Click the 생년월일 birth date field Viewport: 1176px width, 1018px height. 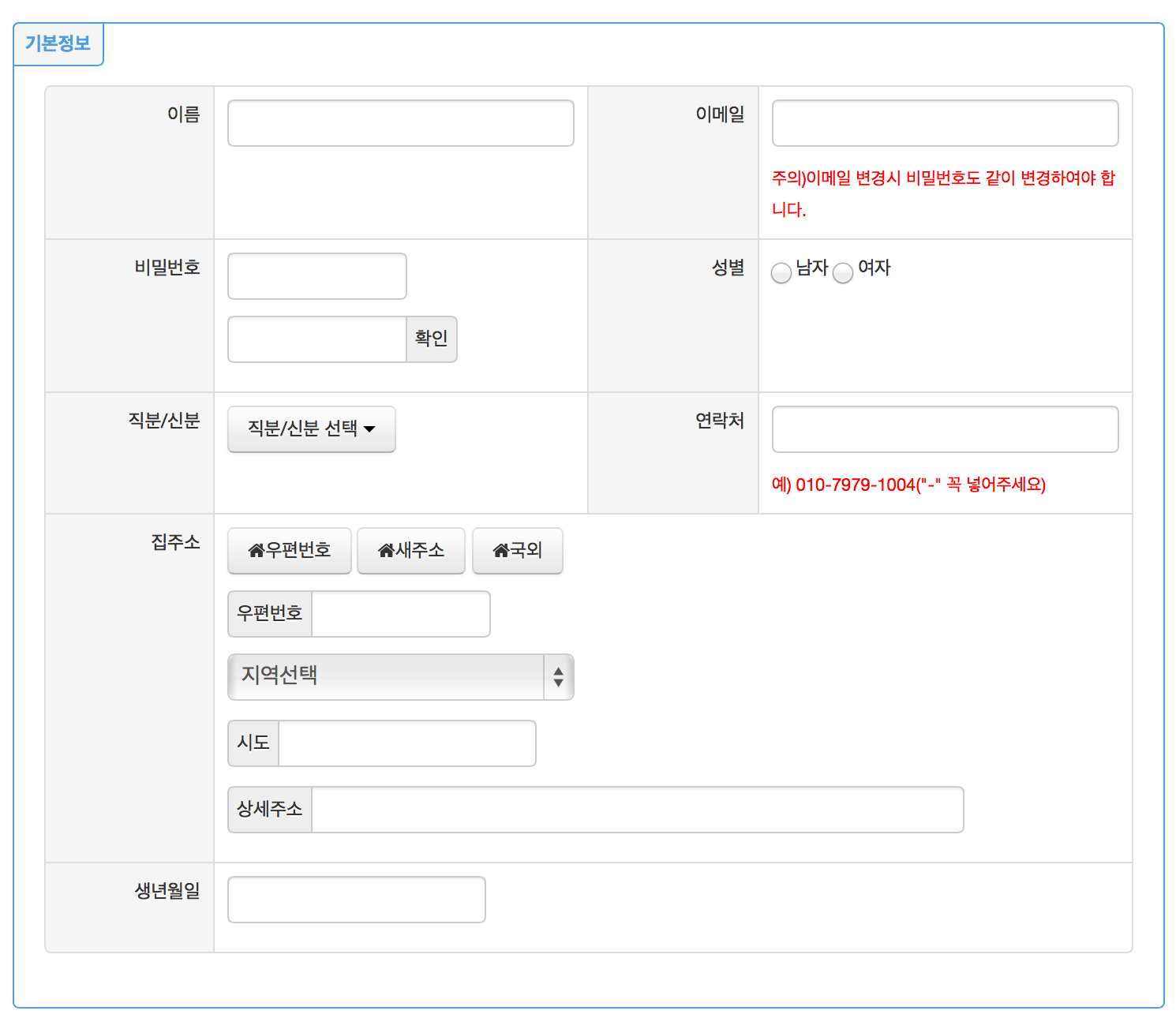tap(356, 900)
